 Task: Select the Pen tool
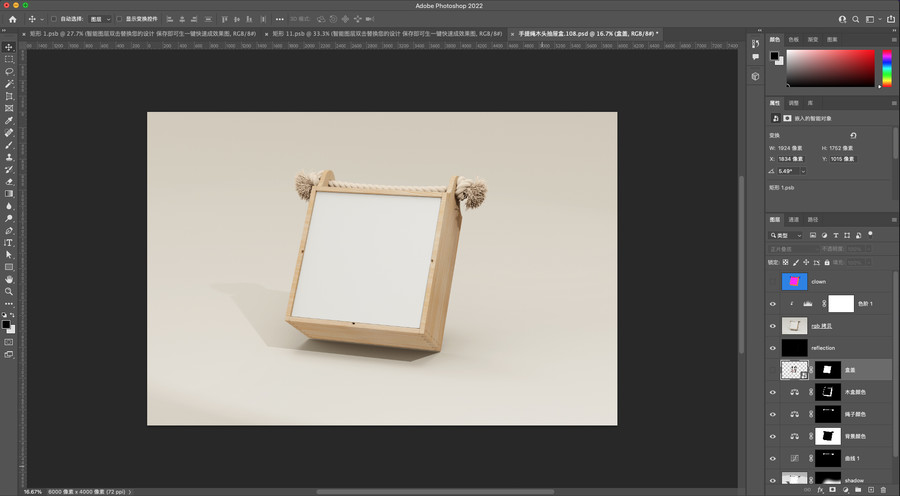pyautogui.click(x=9, y=230)
